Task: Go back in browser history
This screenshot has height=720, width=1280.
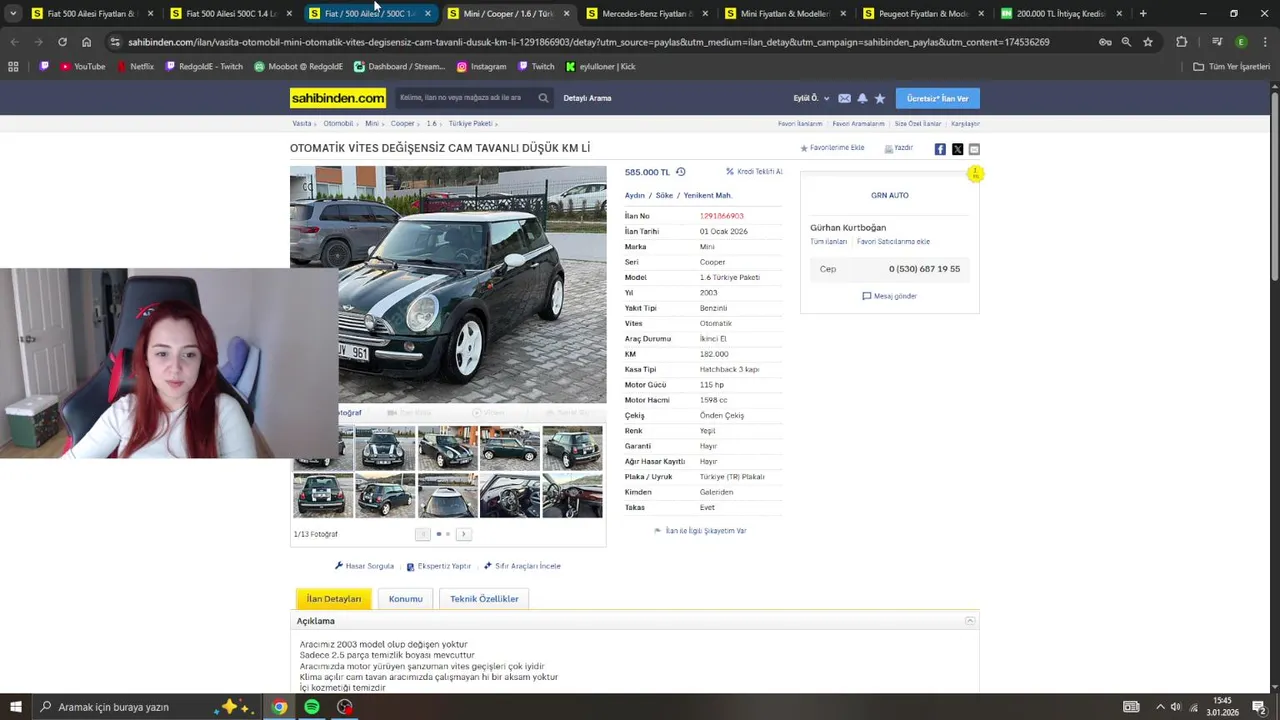Action: click(14, 42)
